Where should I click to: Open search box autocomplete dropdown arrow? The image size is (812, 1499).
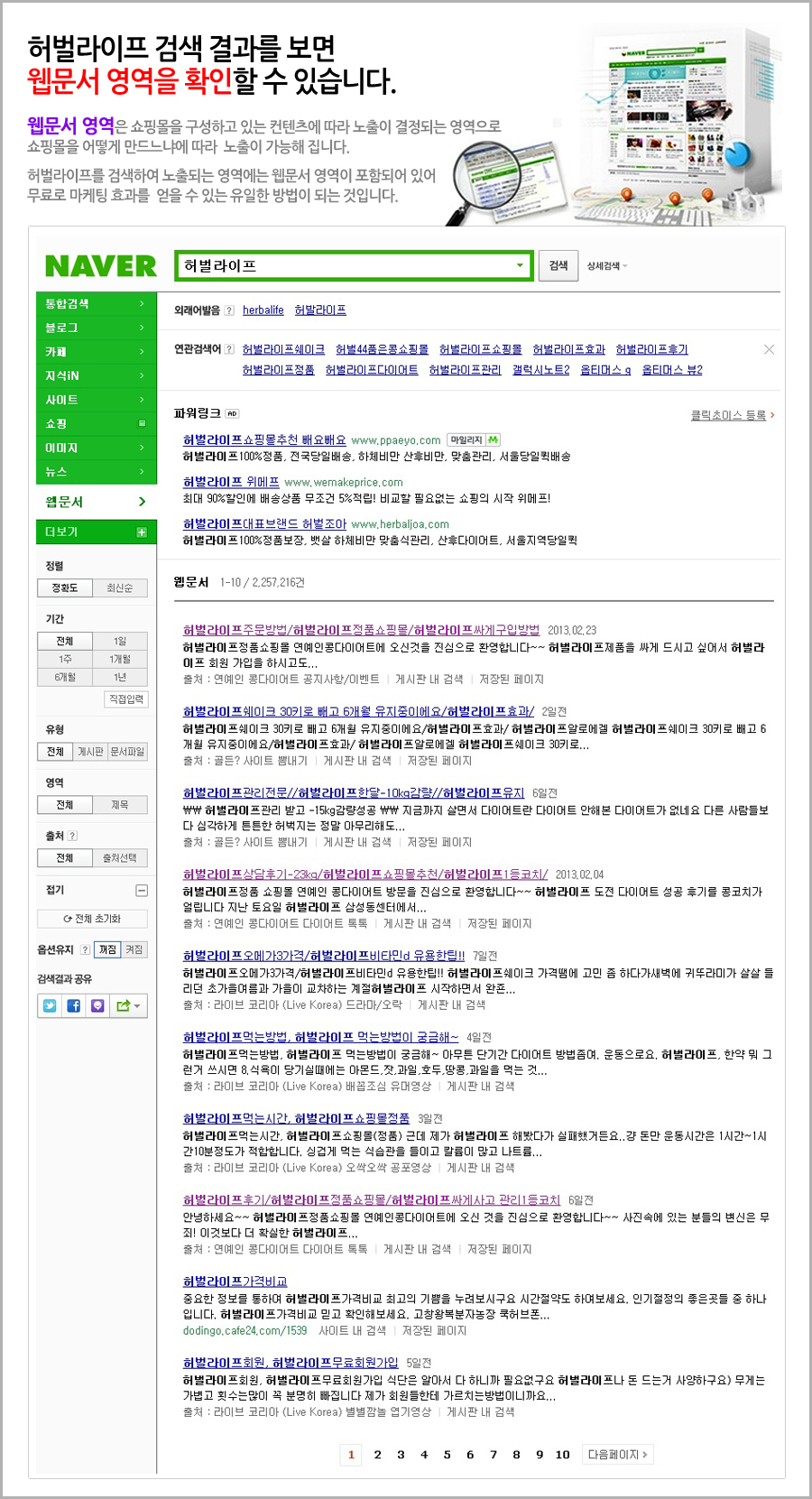[x=520, y=265]
